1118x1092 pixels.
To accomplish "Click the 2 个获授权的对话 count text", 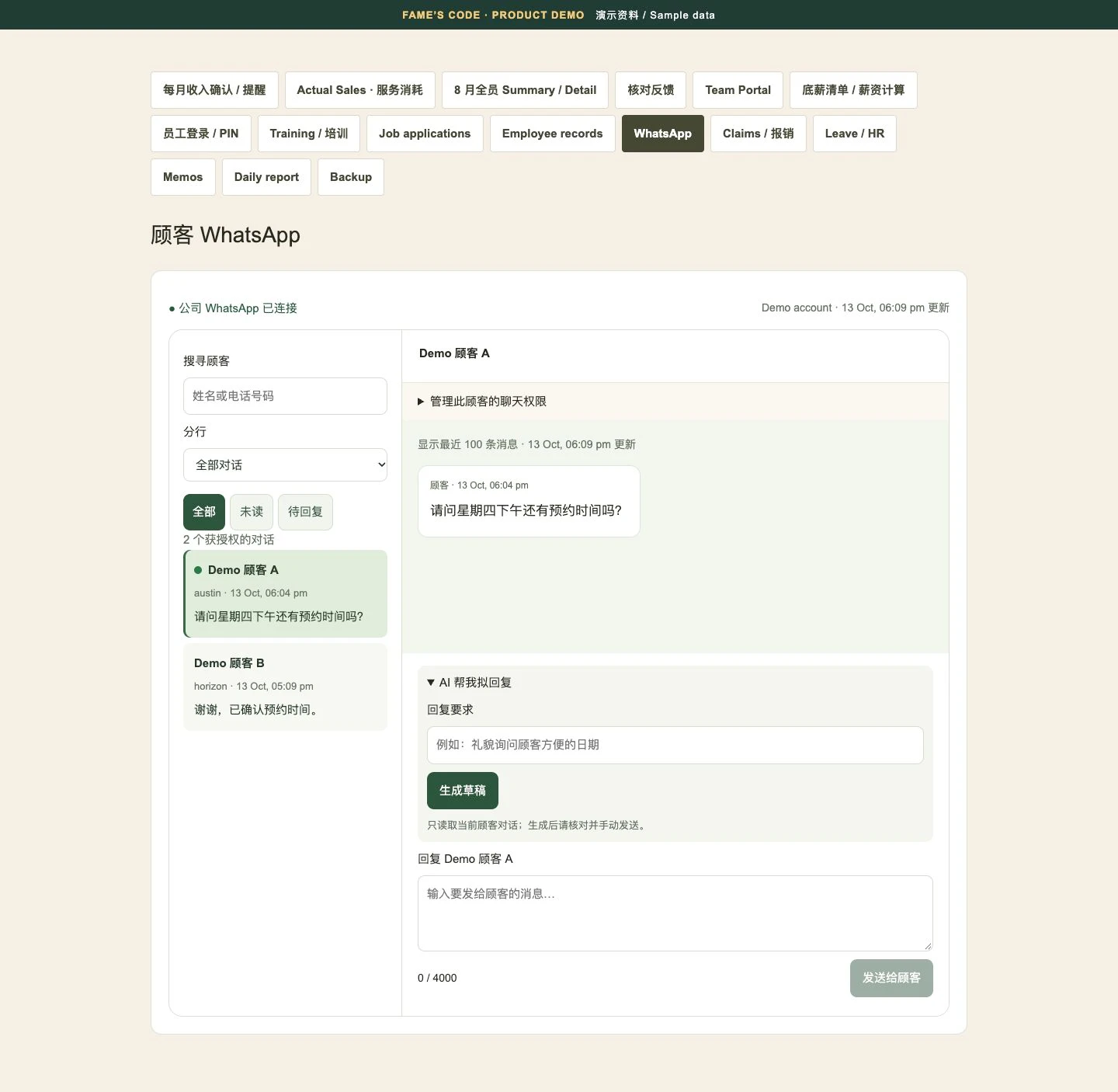I will tap(229, 540).
